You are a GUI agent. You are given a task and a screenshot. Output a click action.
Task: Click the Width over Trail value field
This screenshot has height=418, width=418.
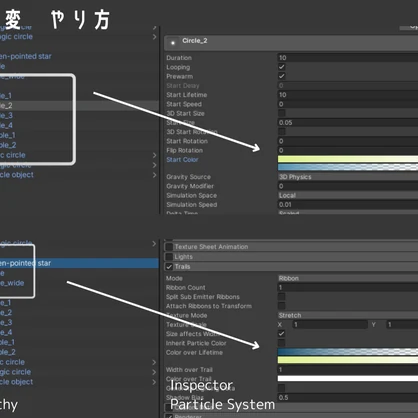coord(348,370)
